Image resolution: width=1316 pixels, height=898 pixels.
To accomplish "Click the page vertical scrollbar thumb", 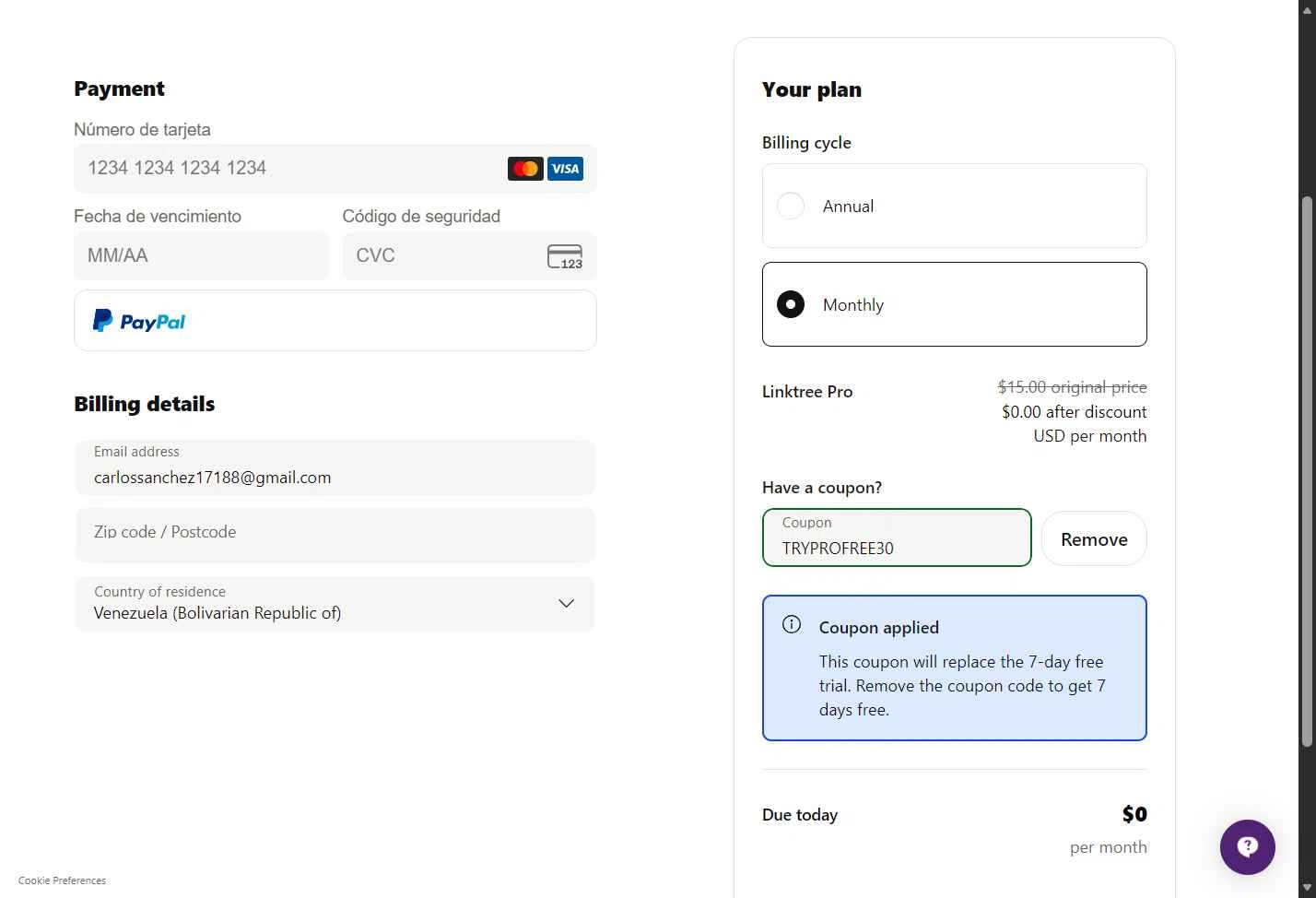I will point(1306,470).
